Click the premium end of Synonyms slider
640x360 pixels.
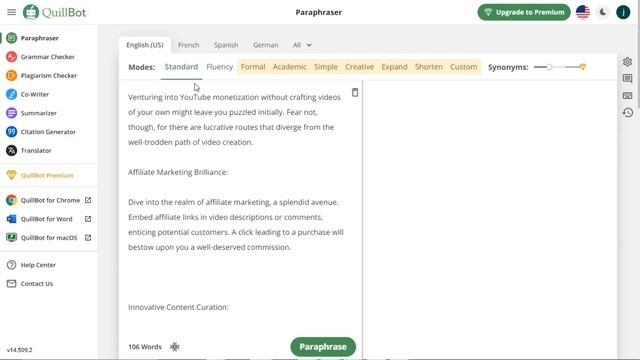tap(582, 67)
